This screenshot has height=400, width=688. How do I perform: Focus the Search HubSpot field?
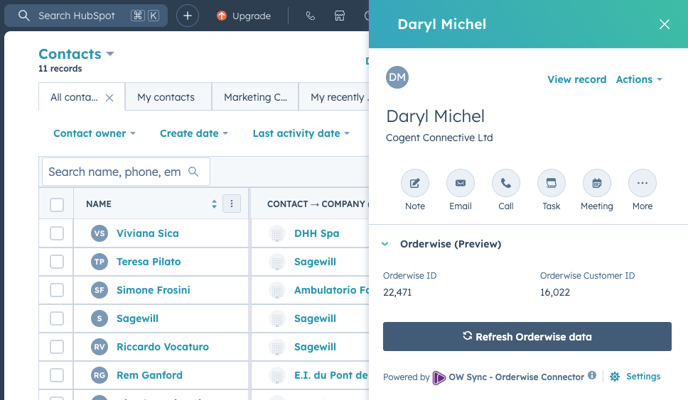[x=86, y=16]
